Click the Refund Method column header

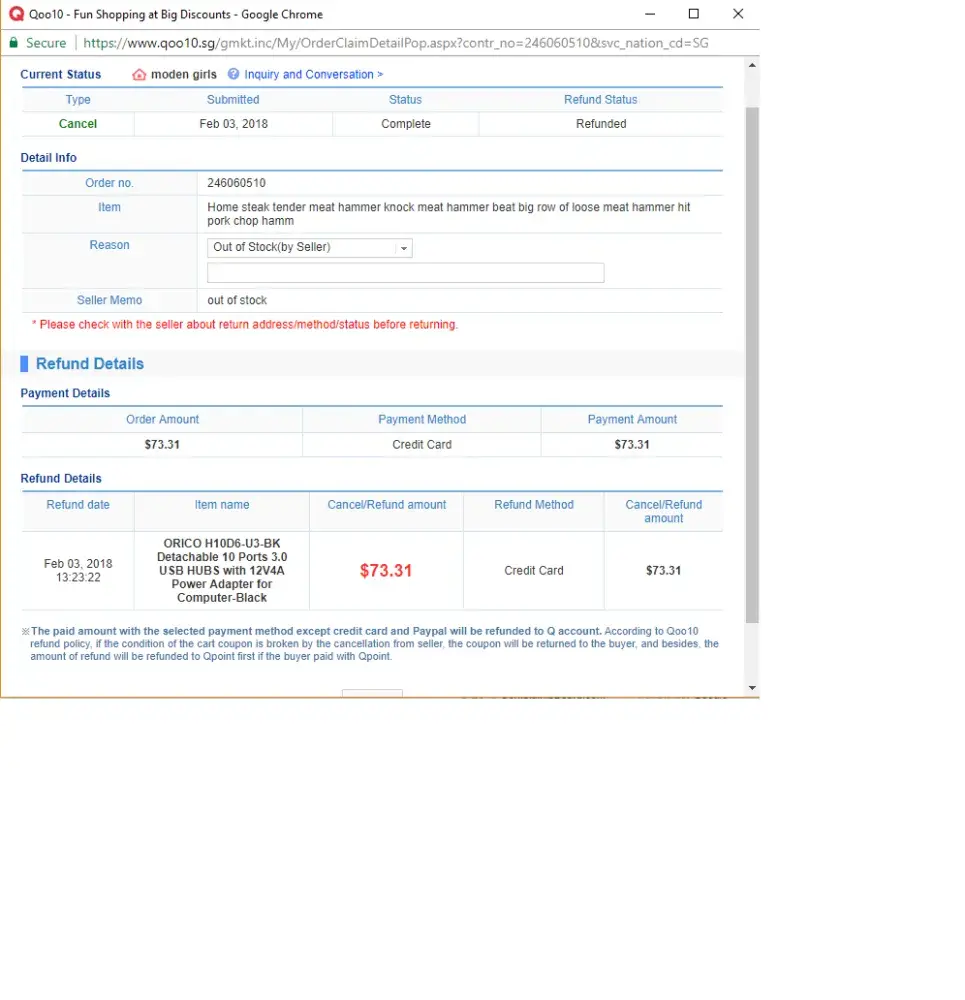(x=534, y=505)
